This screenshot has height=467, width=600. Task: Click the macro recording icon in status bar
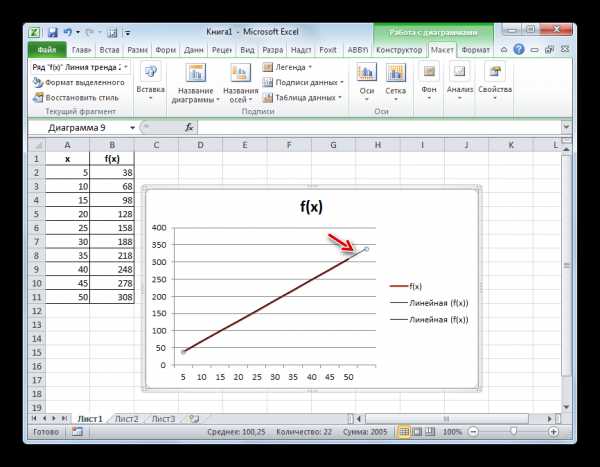click(77, 432)
